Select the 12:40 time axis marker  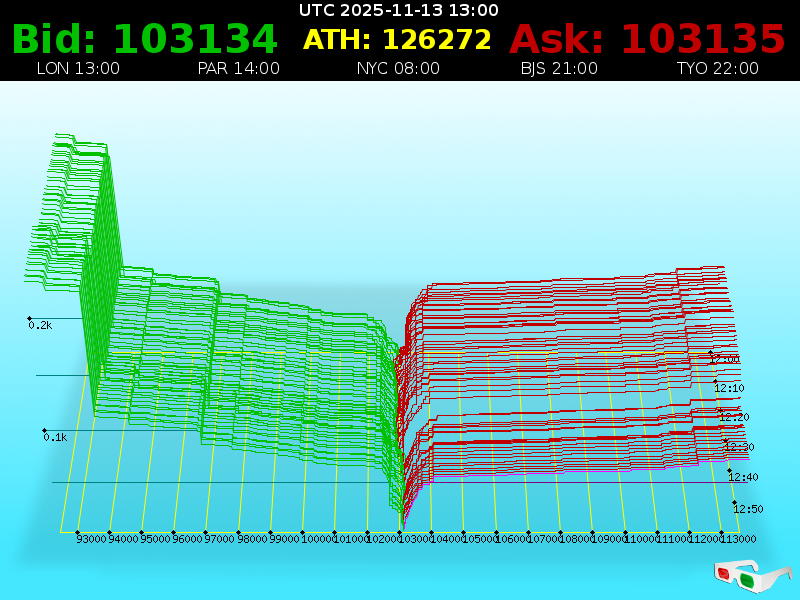pyautogui.click(x=743, y=477)
